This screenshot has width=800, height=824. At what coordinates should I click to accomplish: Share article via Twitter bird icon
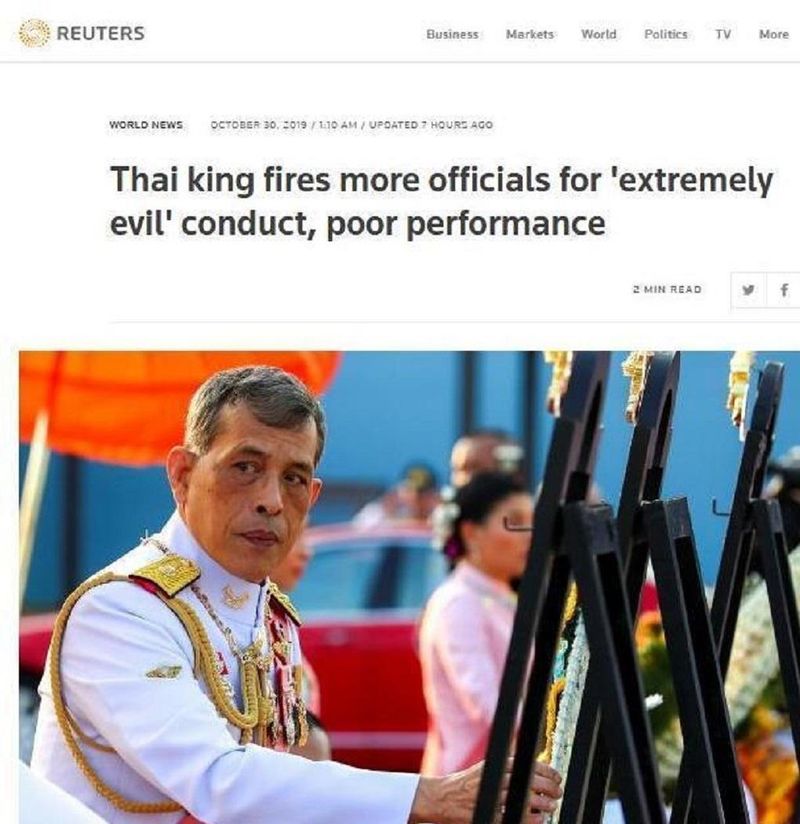pyautogui.click(x=748, y=290)
